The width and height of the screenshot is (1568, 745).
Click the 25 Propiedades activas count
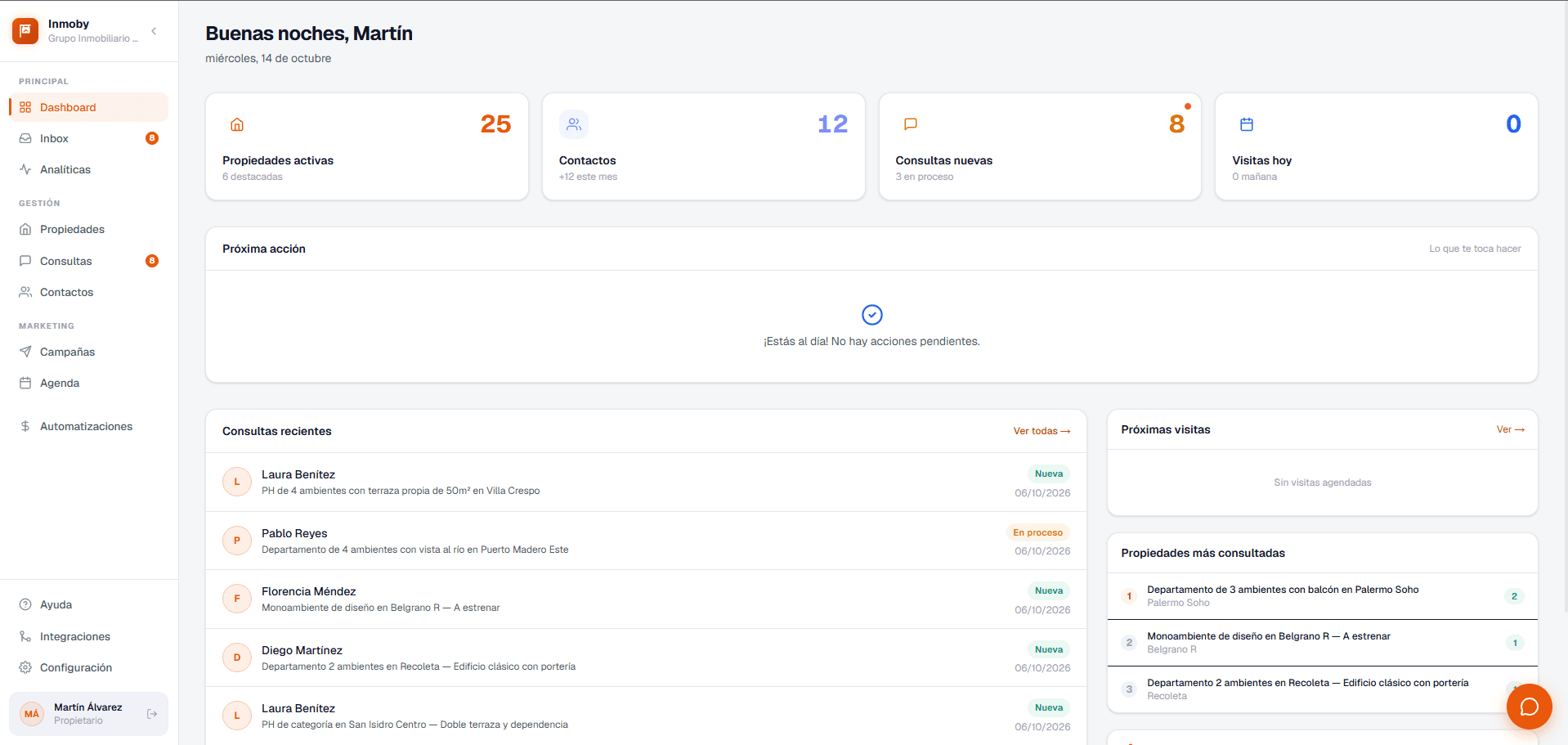[x=495, y=124]
